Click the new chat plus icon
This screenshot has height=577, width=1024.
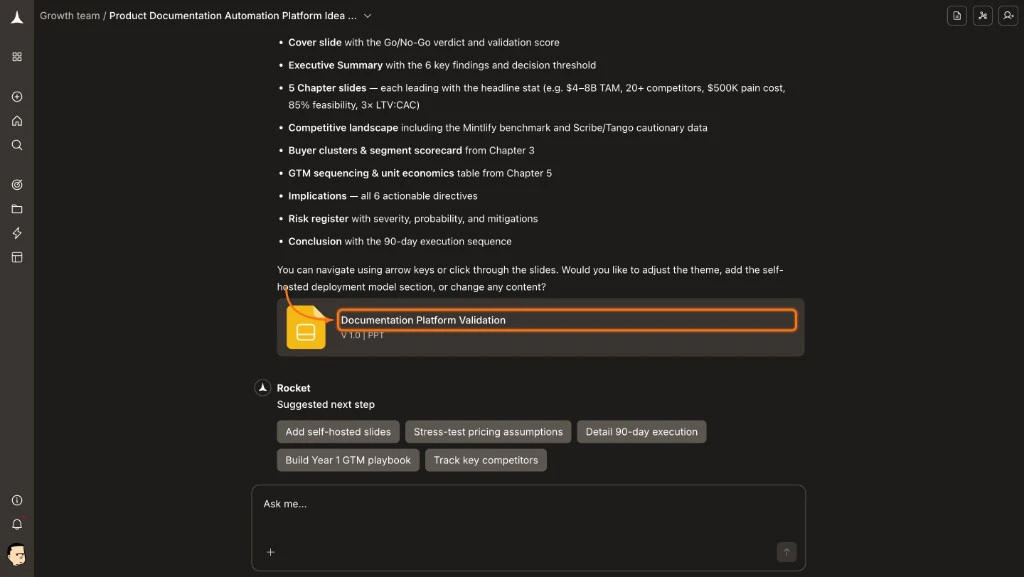tap(16, 97)
